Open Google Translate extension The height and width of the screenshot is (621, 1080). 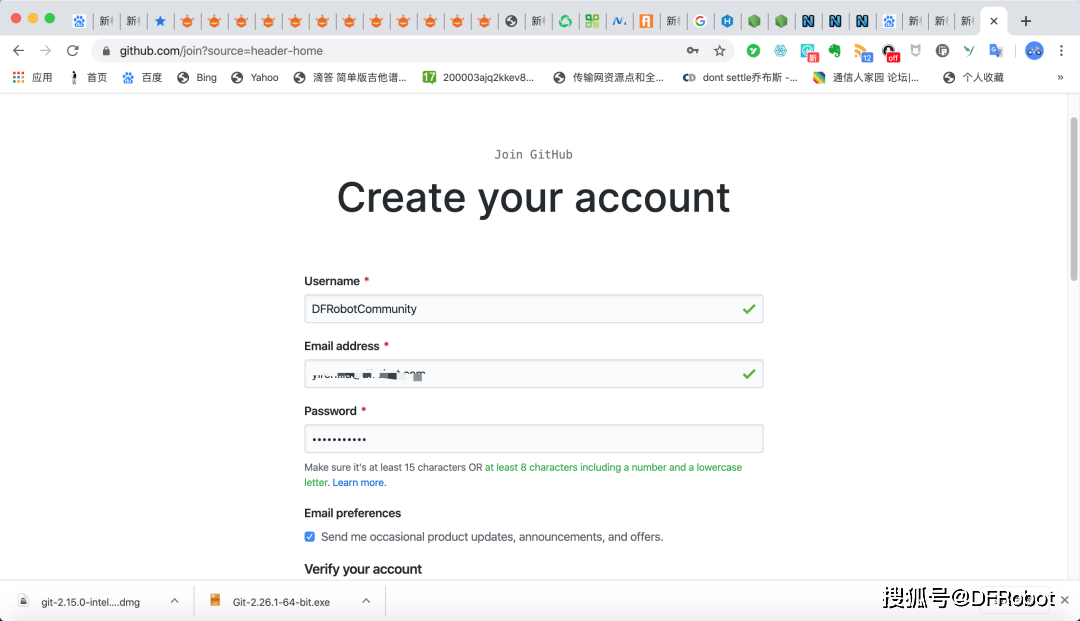coord(996,50)
